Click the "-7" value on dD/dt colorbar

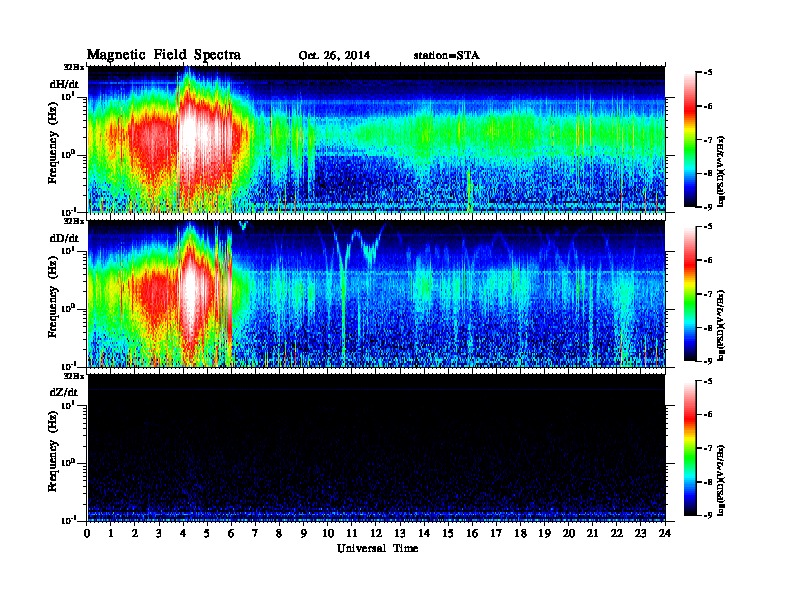(708, 294)
